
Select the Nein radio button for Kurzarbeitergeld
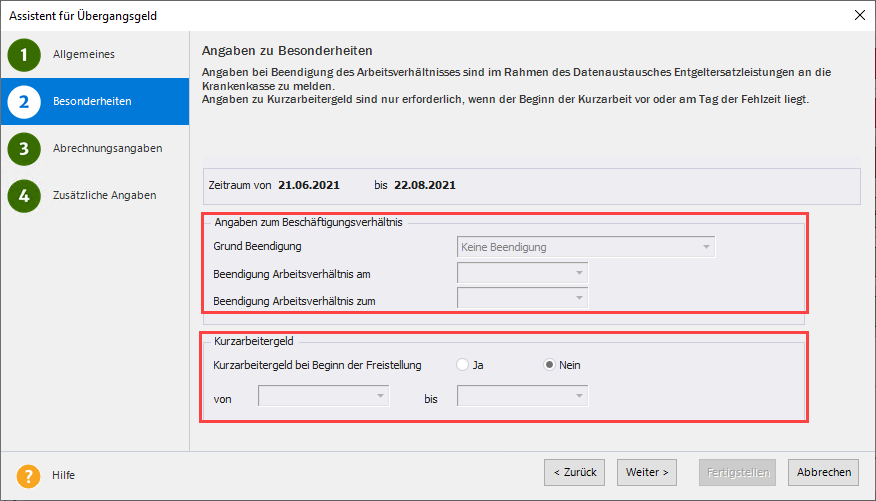pos(549,365)
